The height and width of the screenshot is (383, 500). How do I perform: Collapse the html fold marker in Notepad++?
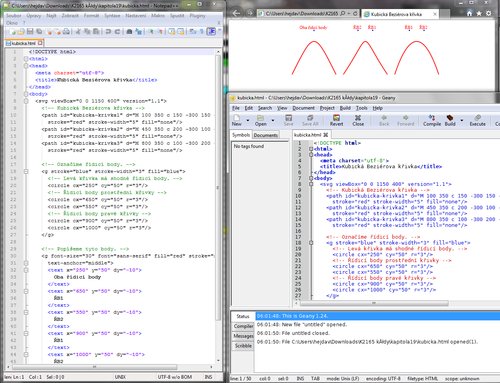(x=26, y=59)
